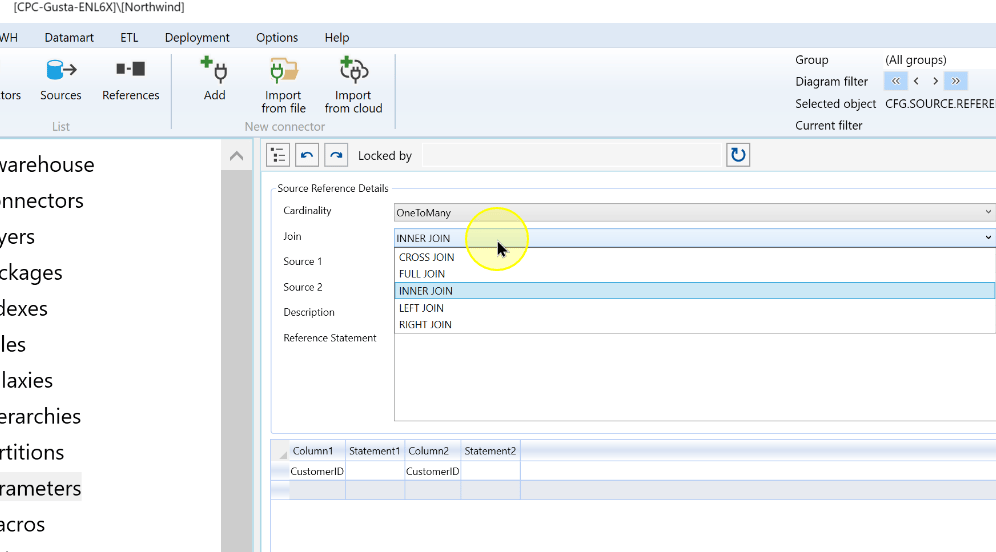
Task: Close the Join combo box dropdown
Action: (x=988, y=238)
